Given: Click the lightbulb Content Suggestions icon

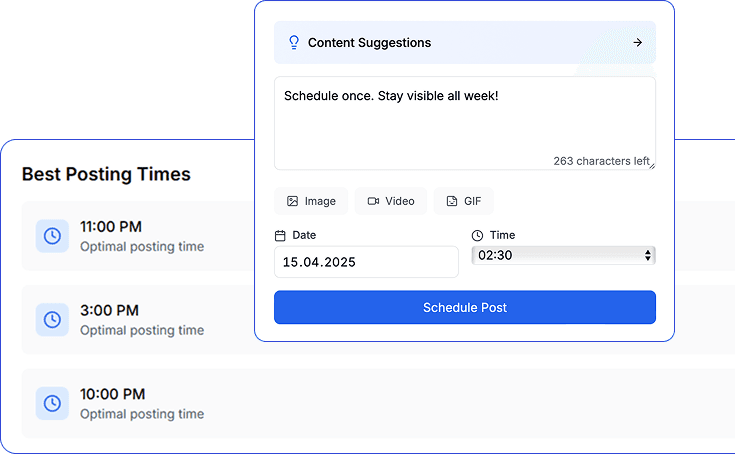Looking at the screenshot, I should [294, 43].
